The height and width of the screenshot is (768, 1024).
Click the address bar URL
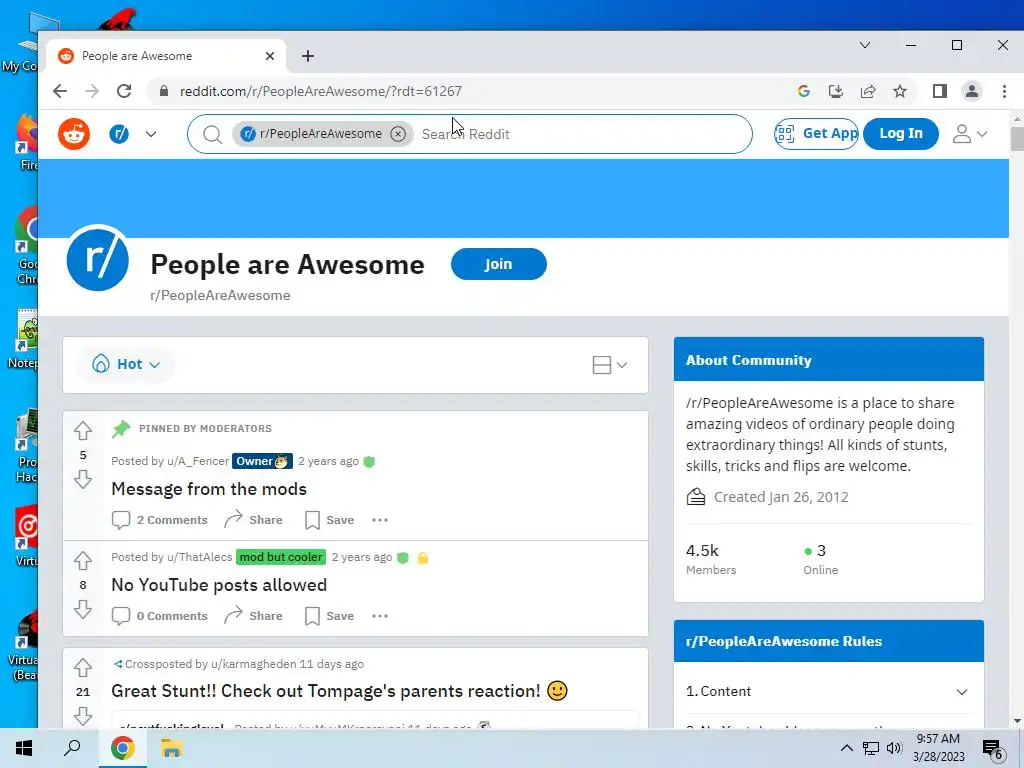[x=321, y=91]
